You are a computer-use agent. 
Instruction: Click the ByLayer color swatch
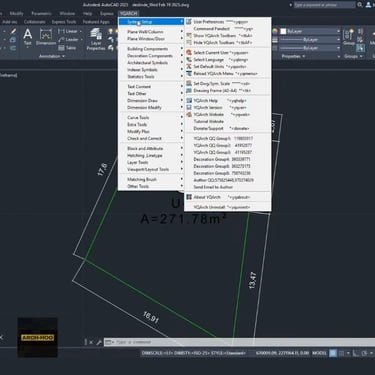(x=283, y=31)
